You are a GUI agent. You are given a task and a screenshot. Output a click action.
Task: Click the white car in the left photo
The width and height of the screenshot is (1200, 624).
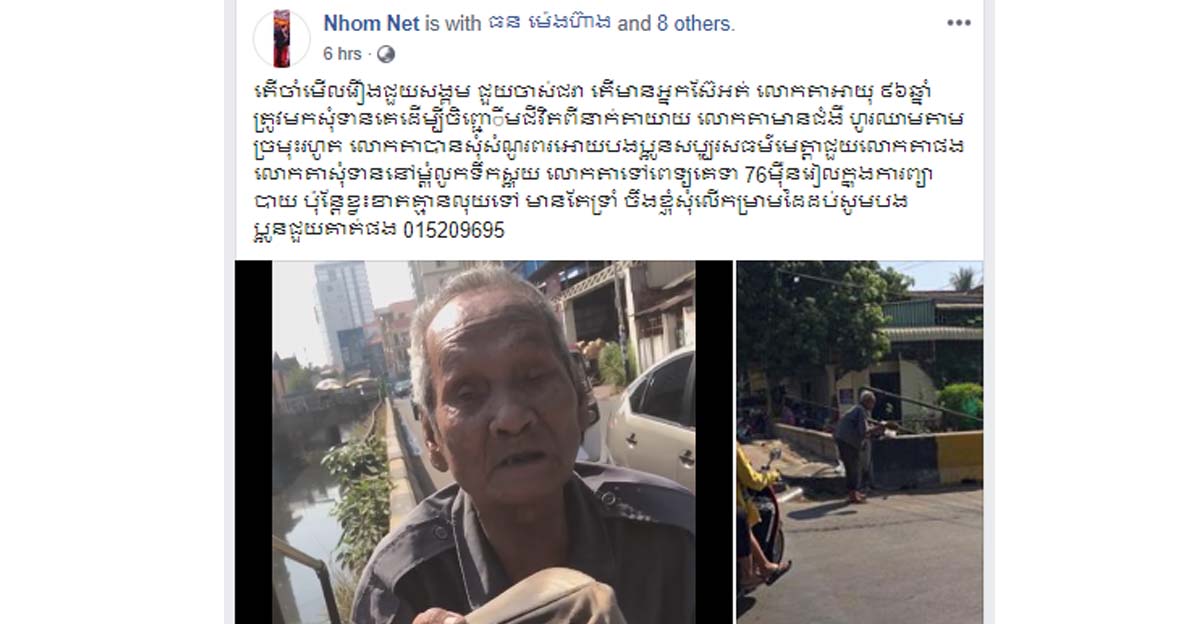651,418
